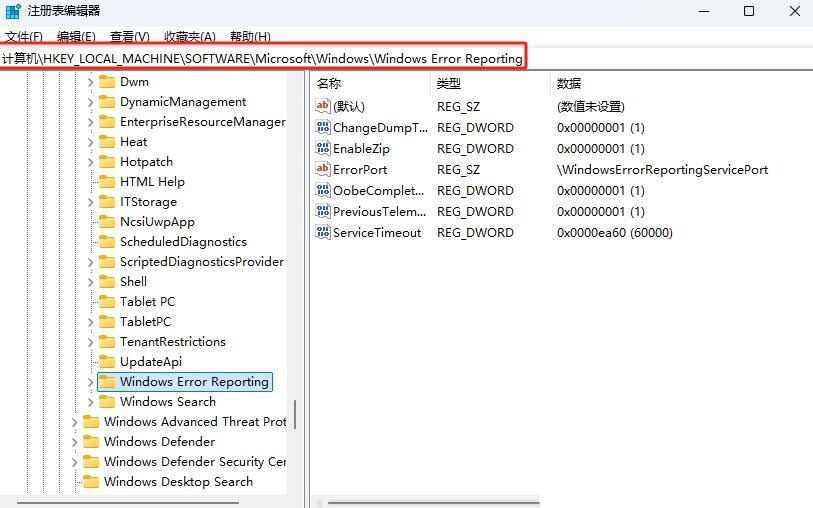813x508 pixels.
Task: Expand the Windows Advanced Threat Protection node
Action: point(75,421)
